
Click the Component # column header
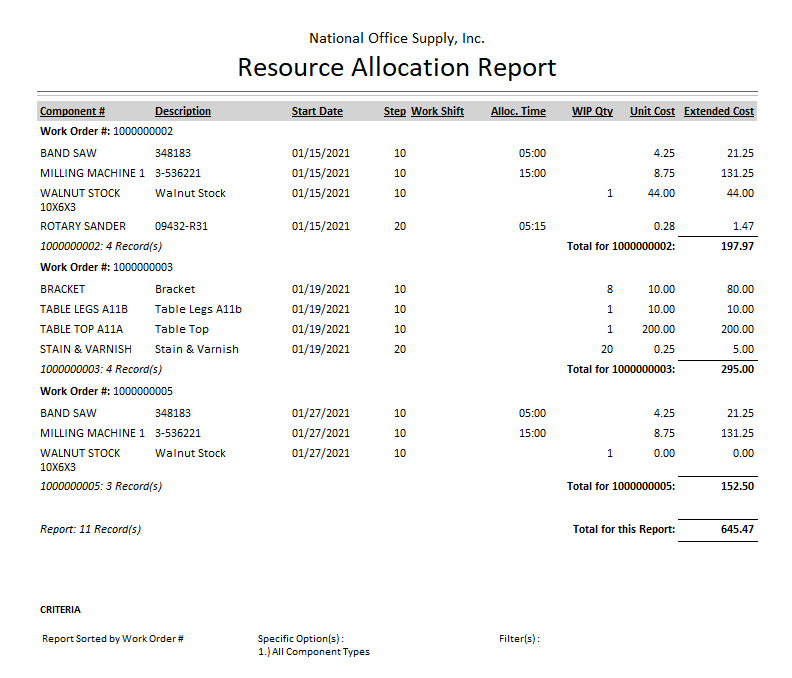(72, 111)
